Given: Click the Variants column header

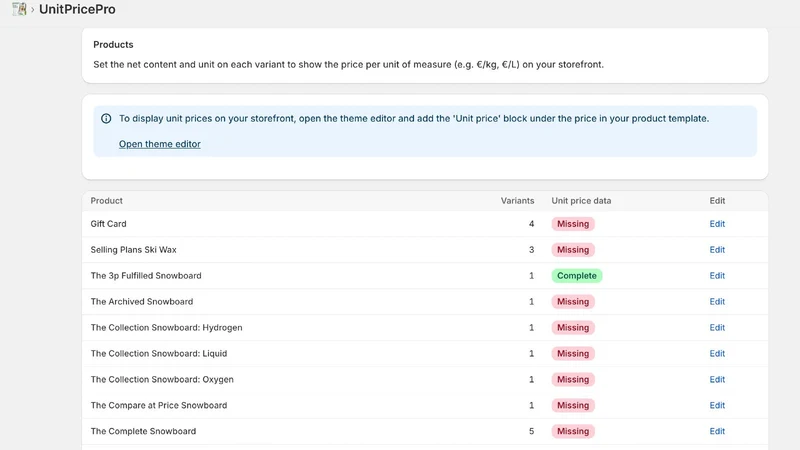Looking at the screenshot, I should coord(517,201).
